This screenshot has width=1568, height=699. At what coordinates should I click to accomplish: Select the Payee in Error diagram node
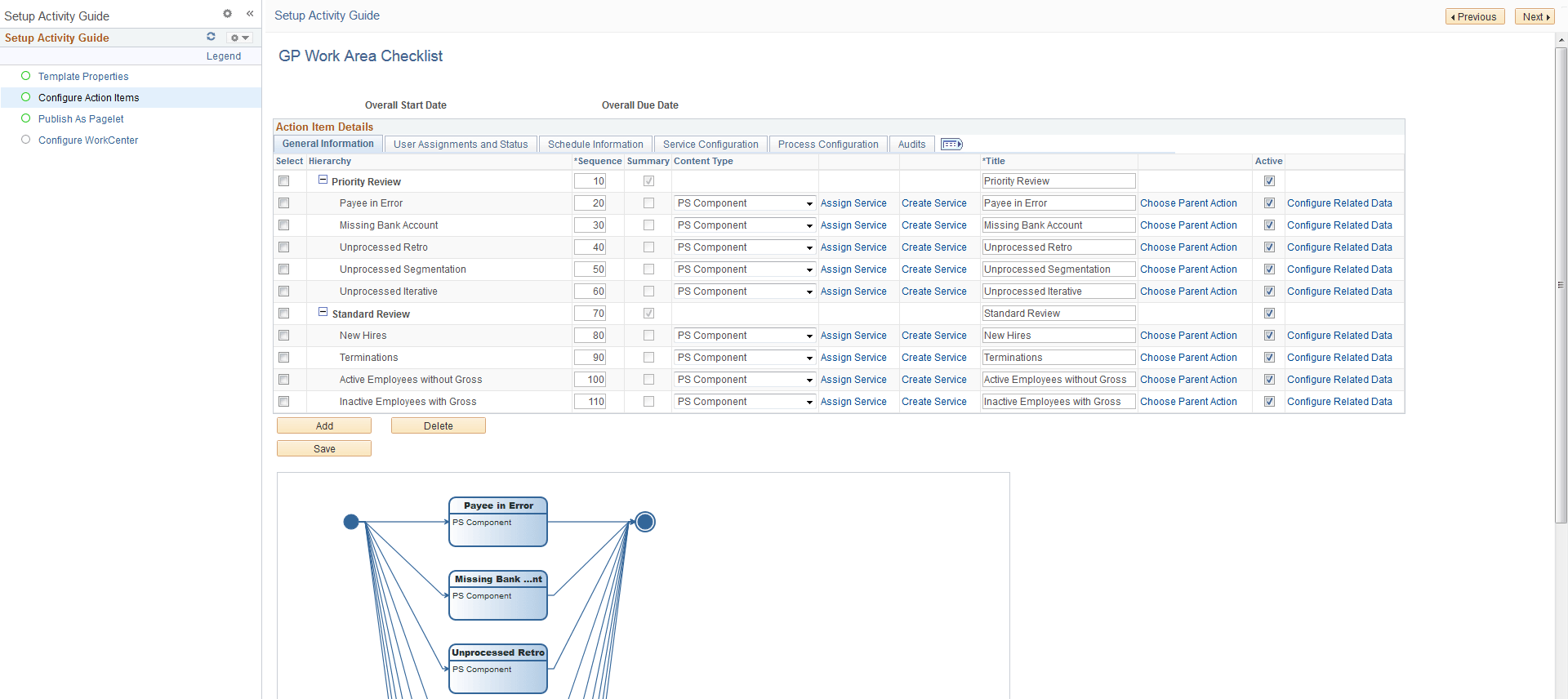(498, 522)
